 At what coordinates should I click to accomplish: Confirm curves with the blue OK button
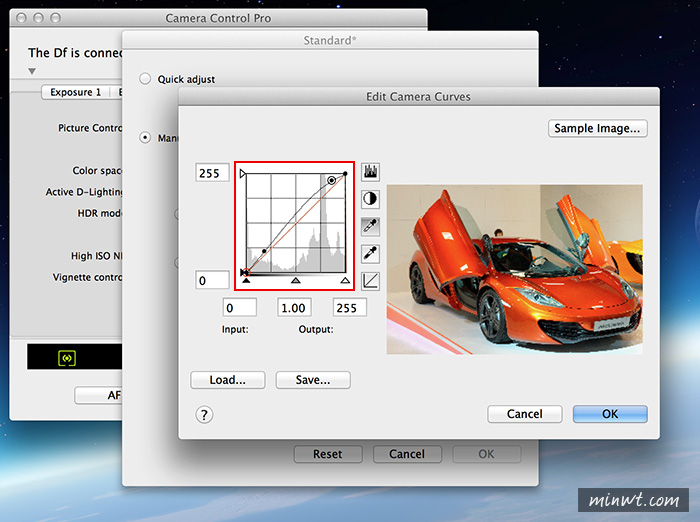pyautogui.click(x=610, y=414)
